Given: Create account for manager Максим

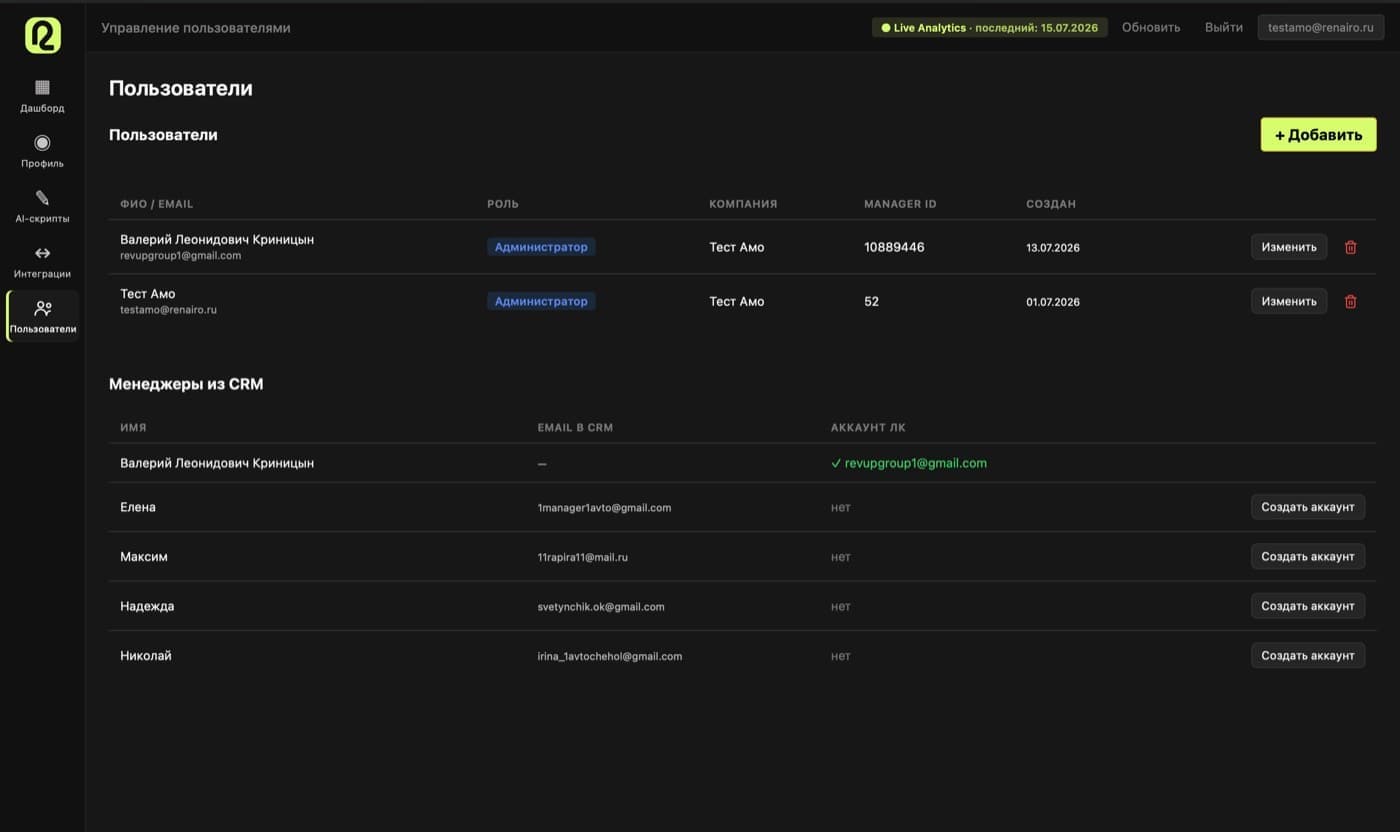Looking at the screenshot, I should [x=1307, y=556].
